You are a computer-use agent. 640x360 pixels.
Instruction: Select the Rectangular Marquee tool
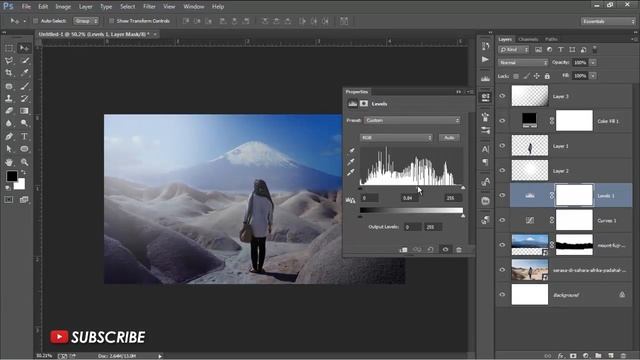[9, 48]
